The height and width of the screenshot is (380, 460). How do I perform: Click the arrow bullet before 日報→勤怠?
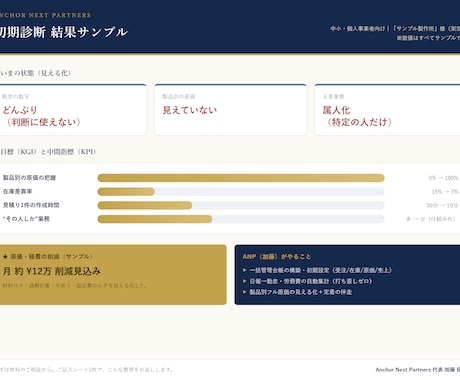245,281
